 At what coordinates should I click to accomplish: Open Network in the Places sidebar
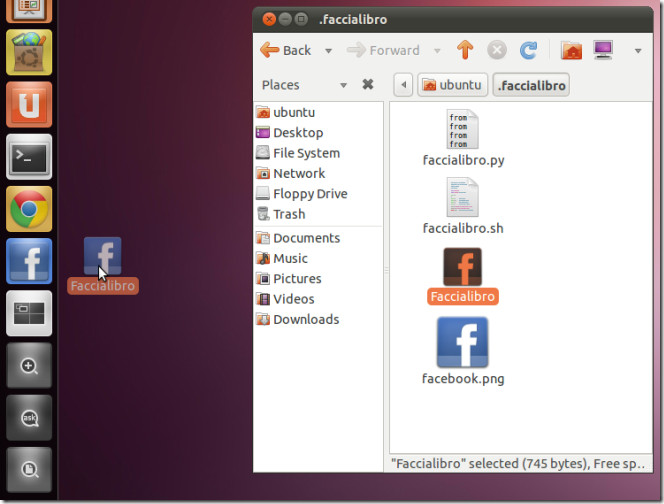[x=318, y=173]
